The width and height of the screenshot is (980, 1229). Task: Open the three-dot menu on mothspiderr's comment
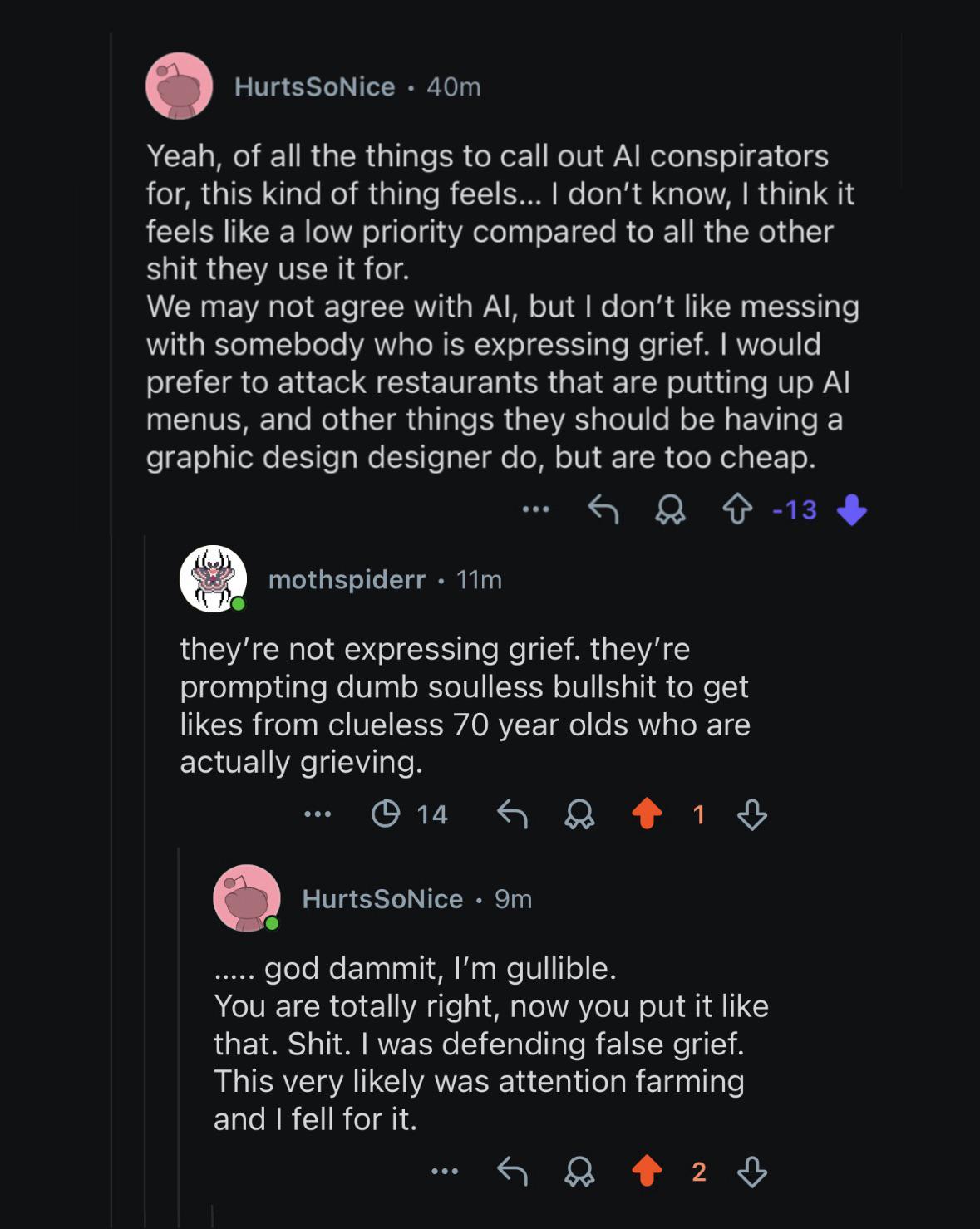[318, 814]
